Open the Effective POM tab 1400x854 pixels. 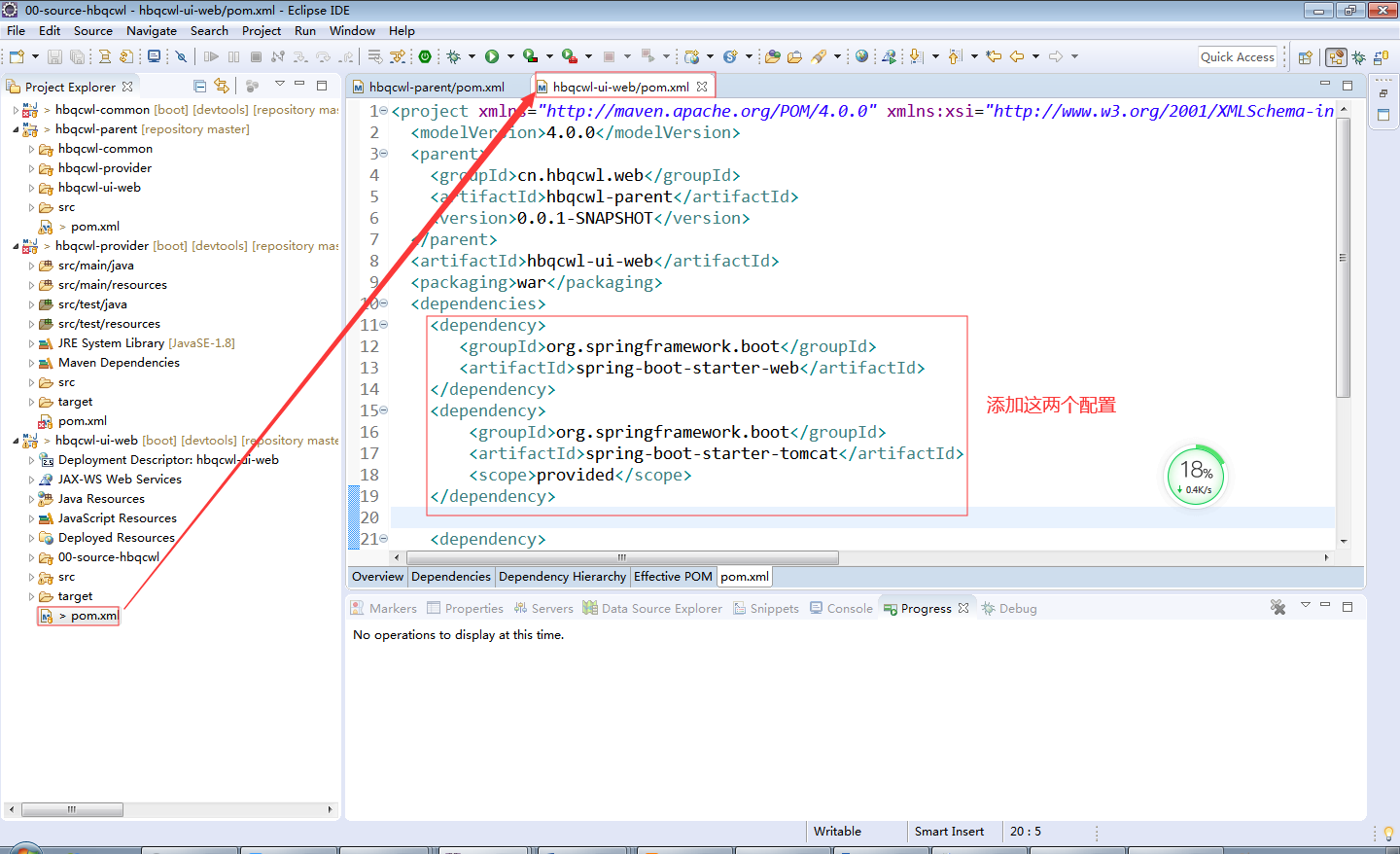tap(673, 576)
